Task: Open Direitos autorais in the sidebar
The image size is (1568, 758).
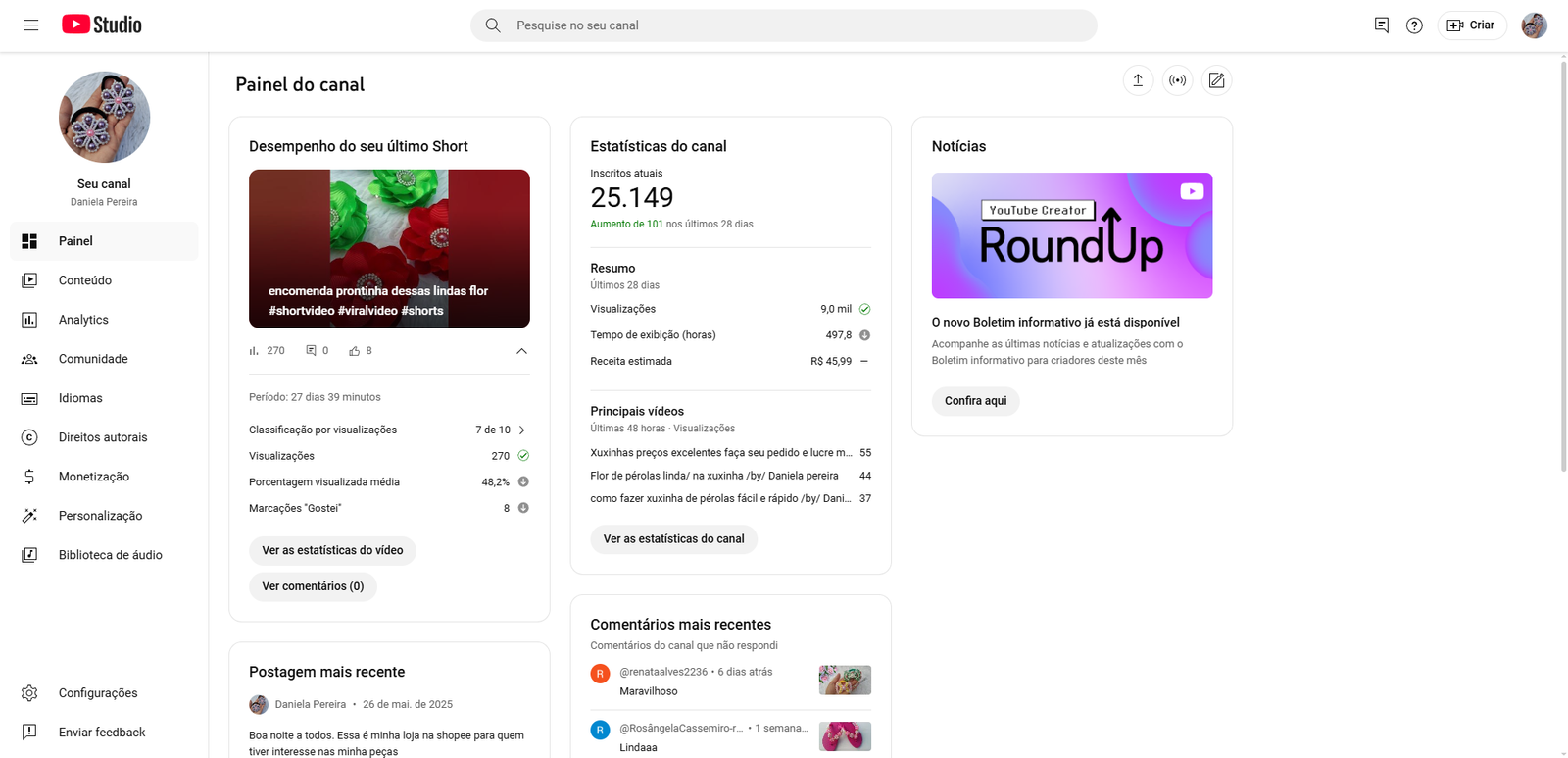Action: pyautogui.click(x=104, y=437)
